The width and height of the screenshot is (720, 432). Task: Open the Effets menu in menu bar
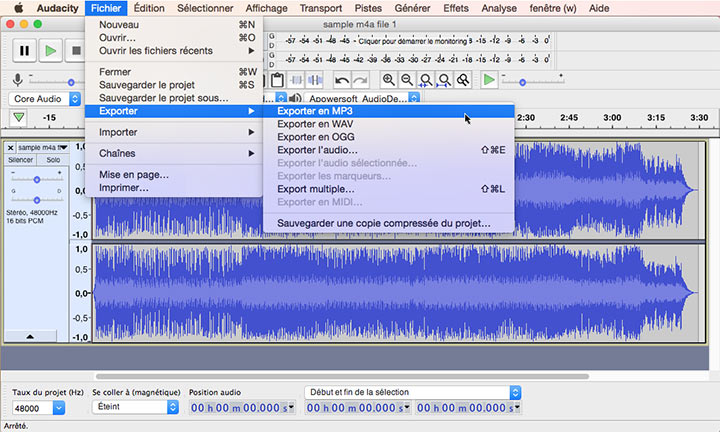click(x=455, y=8)
